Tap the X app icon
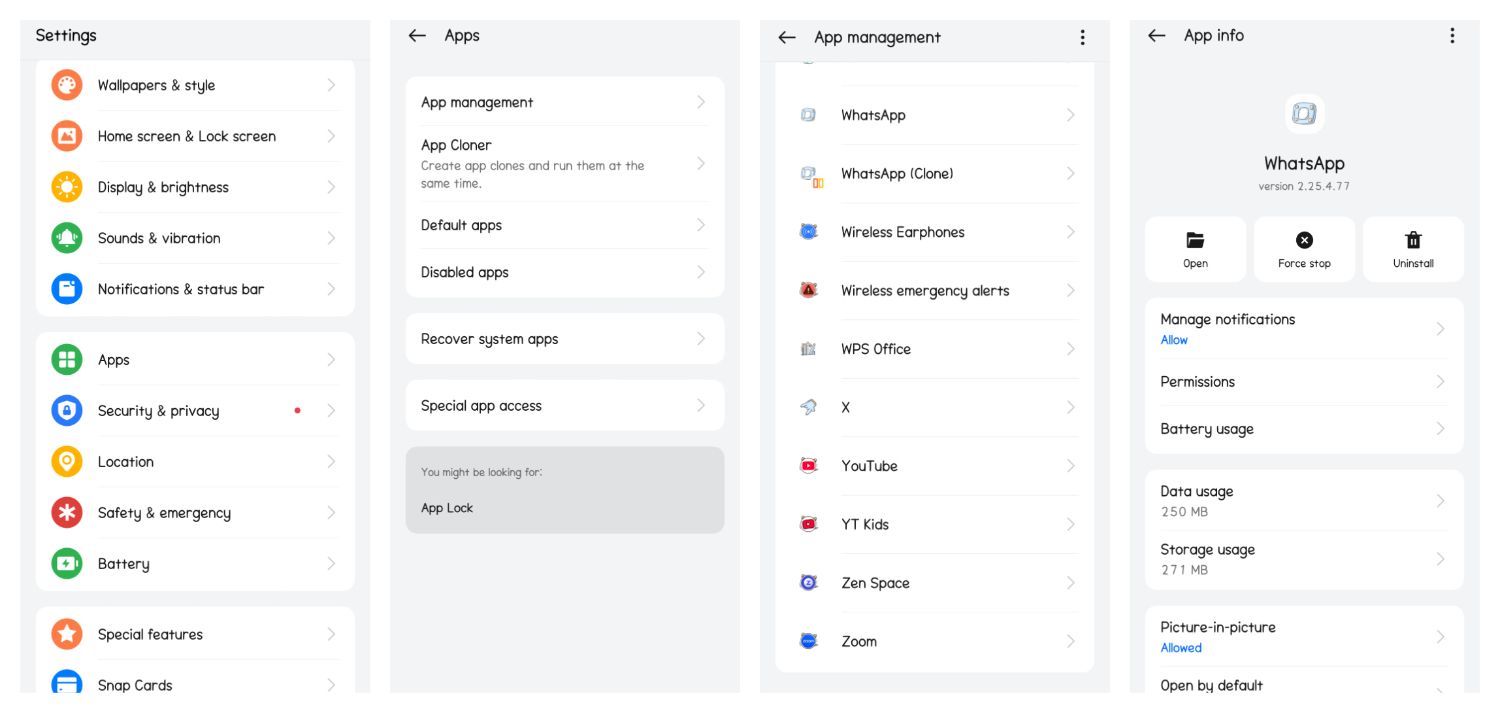The image size is (1500, 713). (x=809, y=407)
